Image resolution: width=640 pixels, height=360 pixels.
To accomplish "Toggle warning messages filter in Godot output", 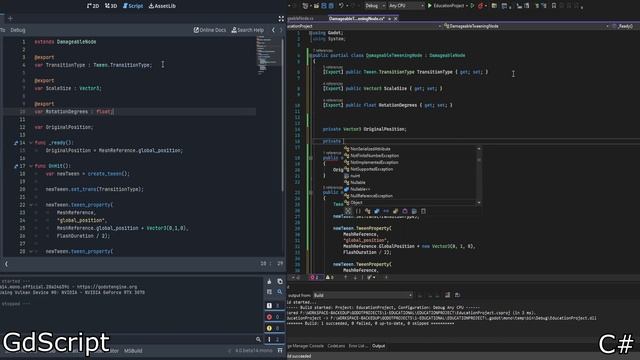I will tap(274, 328).
